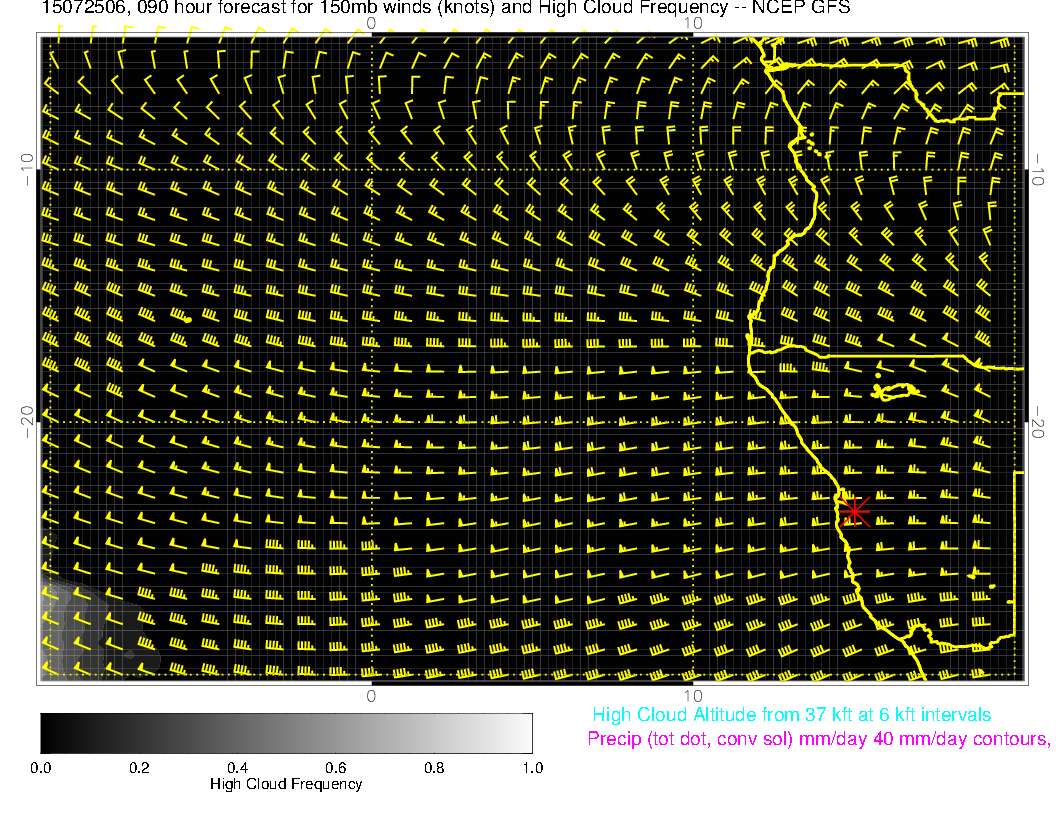Click the bottom axis longitude 0 label
1056x816 pixels.
(371, 695)
